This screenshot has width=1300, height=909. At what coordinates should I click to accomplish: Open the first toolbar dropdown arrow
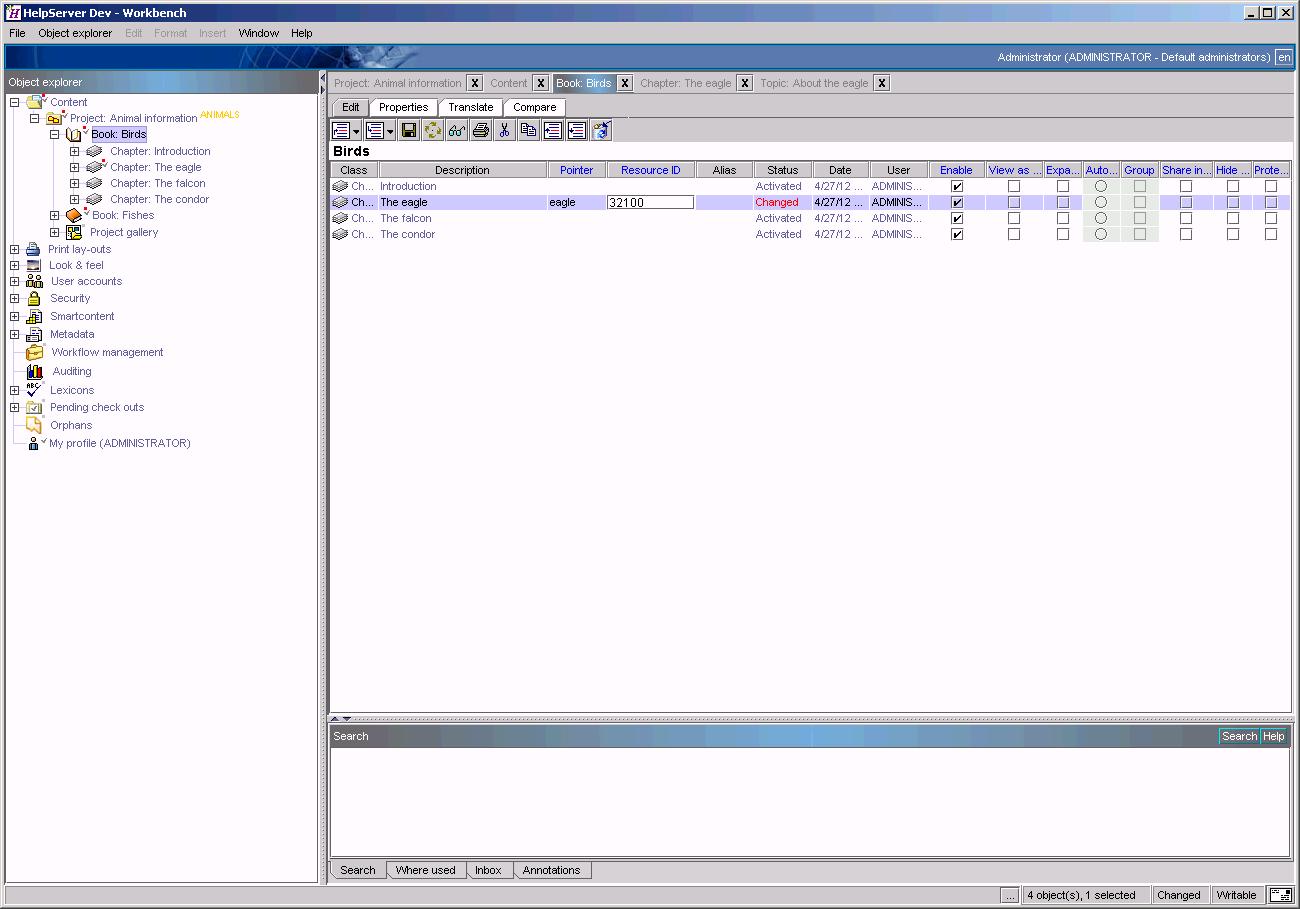357,130
